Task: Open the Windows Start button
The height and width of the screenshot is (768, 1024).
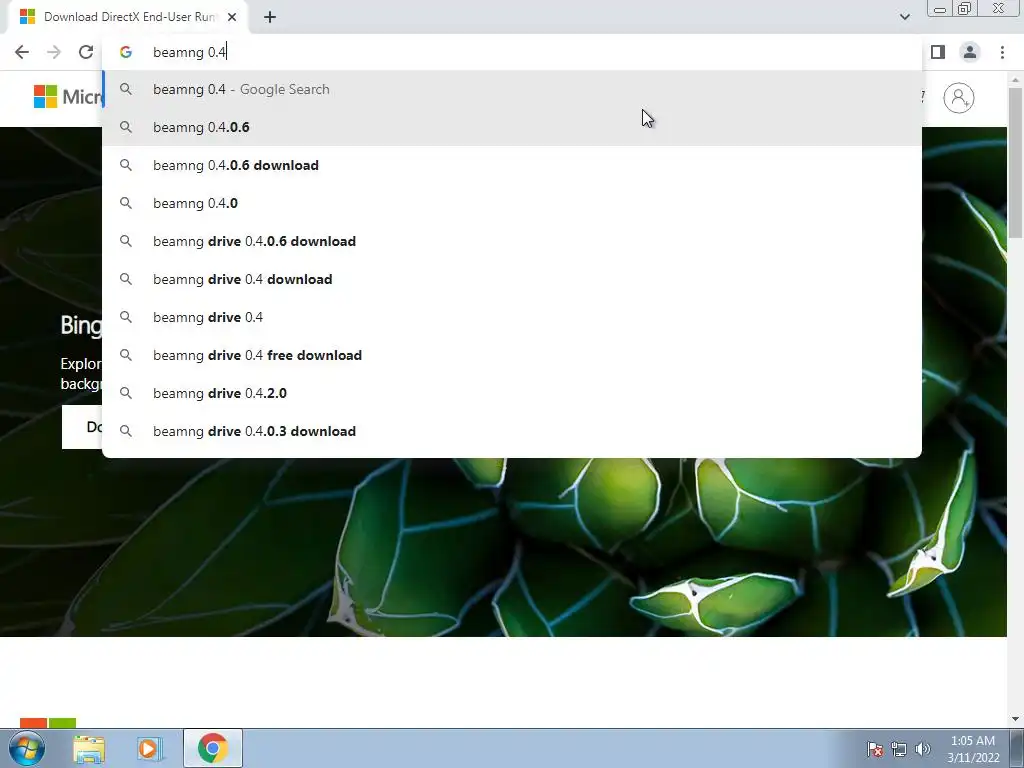Action: pyautogui.click(x=27, y=748)
